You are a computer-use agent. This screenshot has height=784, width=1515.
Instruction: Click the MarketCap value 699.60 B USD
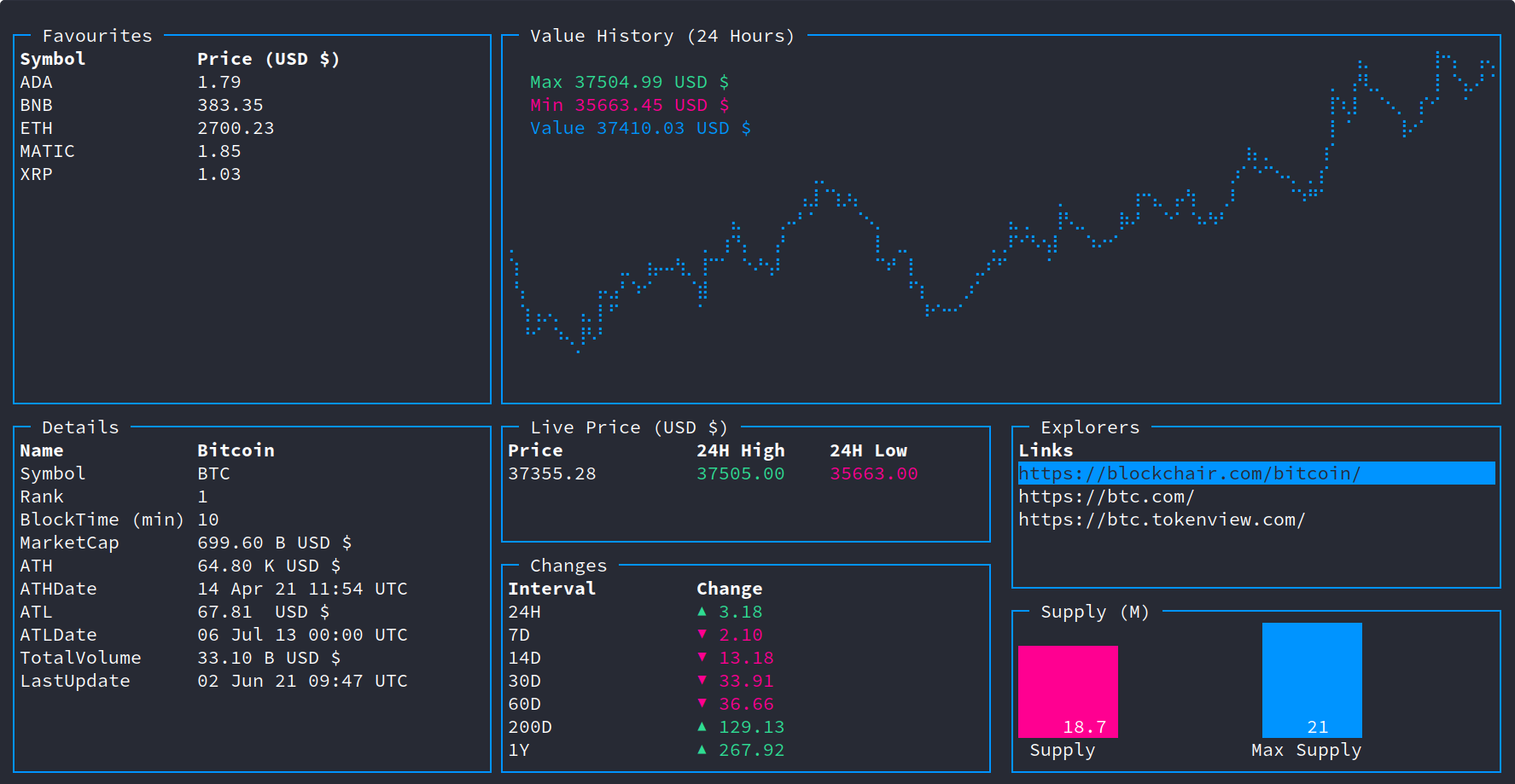[275, 543]
